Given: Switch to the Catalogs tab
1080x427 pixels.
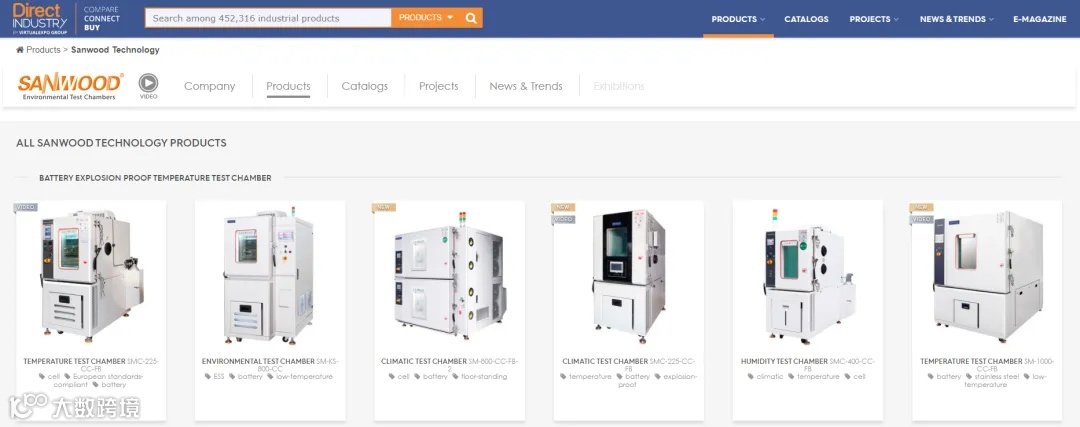Looking at the screenshot, I should [364, 86].
